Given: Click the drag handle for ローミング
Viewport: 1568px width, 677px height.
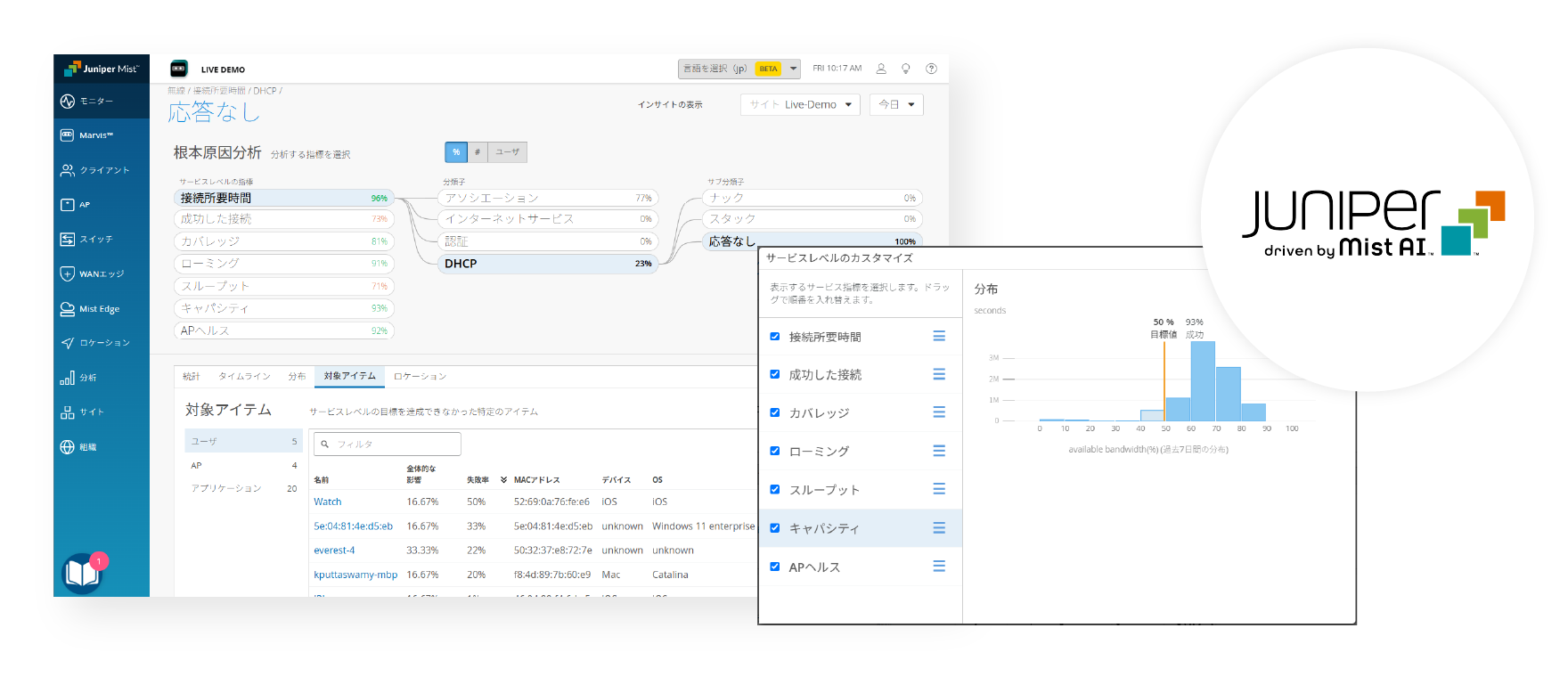Looking at the screenshot, I should (939, 451).
